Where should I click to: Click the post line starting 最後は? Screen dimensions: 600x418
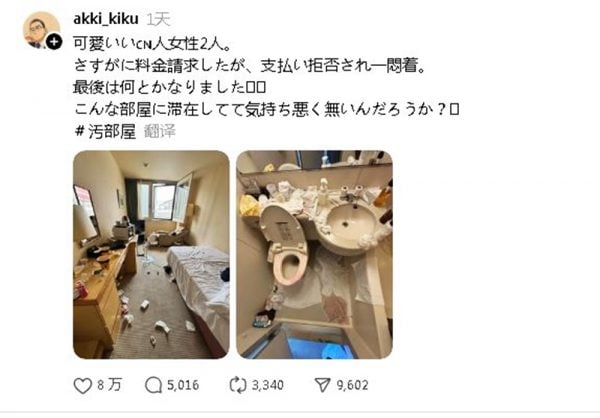click(169, 88)
